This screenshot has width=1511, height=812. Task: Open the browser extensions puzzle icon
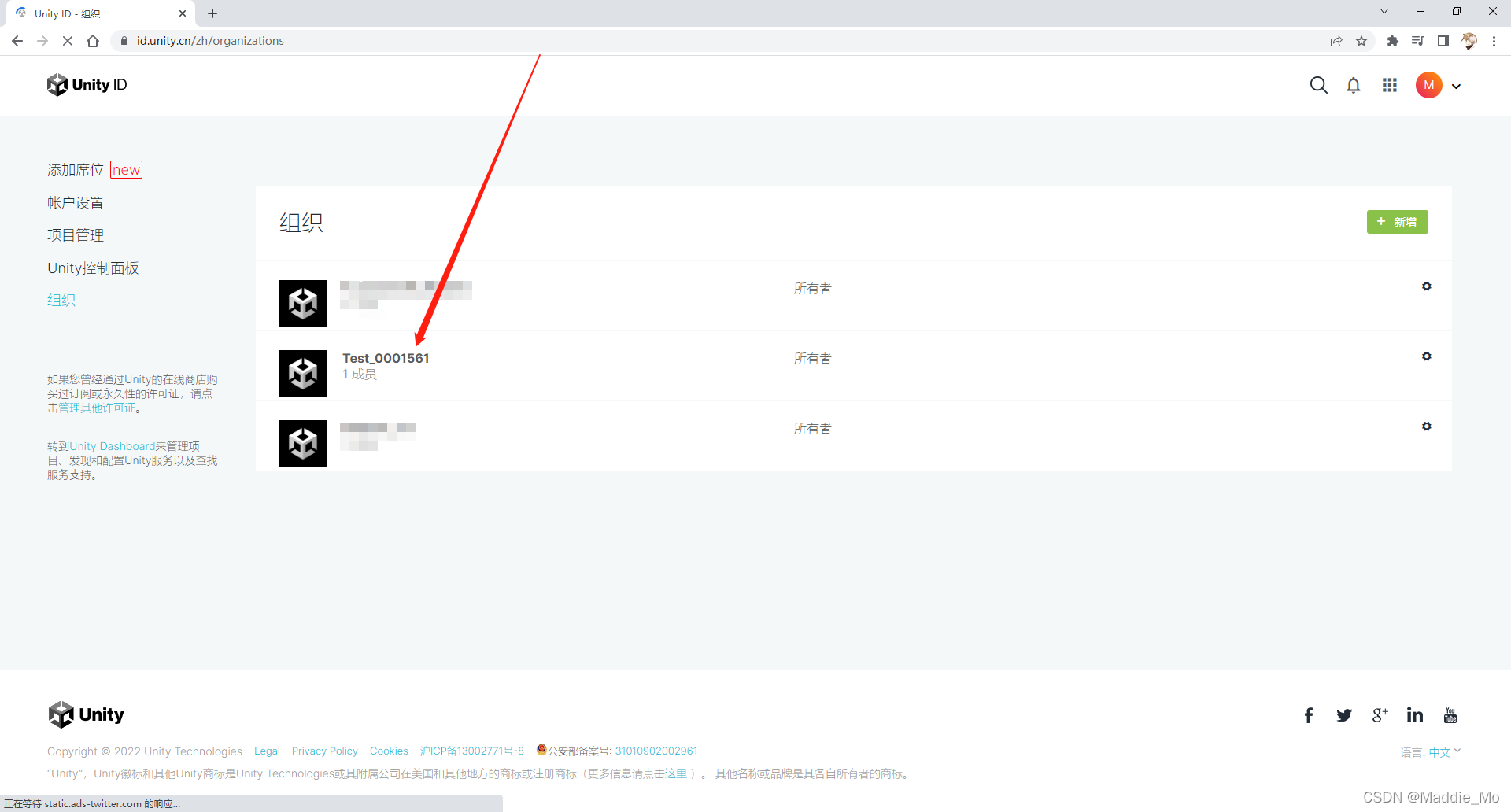(x=1393, y=41)
